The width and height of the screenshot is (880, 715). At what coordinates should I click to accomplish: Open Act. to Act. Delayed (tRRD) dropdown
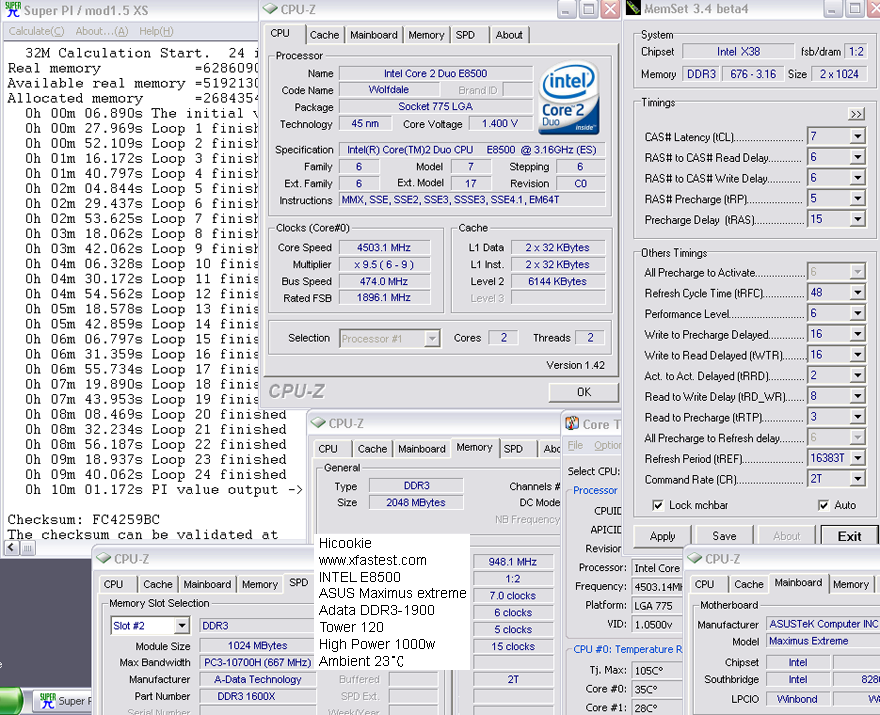(x=858, y=375)
